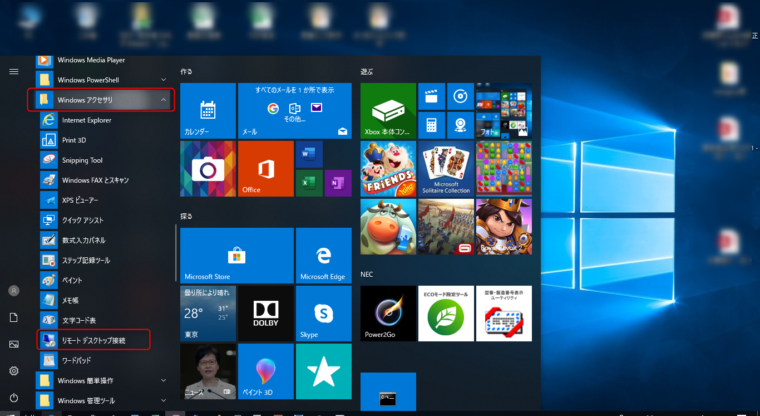760x416 pixels.
Task: Expand Windows 管理ツール folder
Action: point(102,400)
